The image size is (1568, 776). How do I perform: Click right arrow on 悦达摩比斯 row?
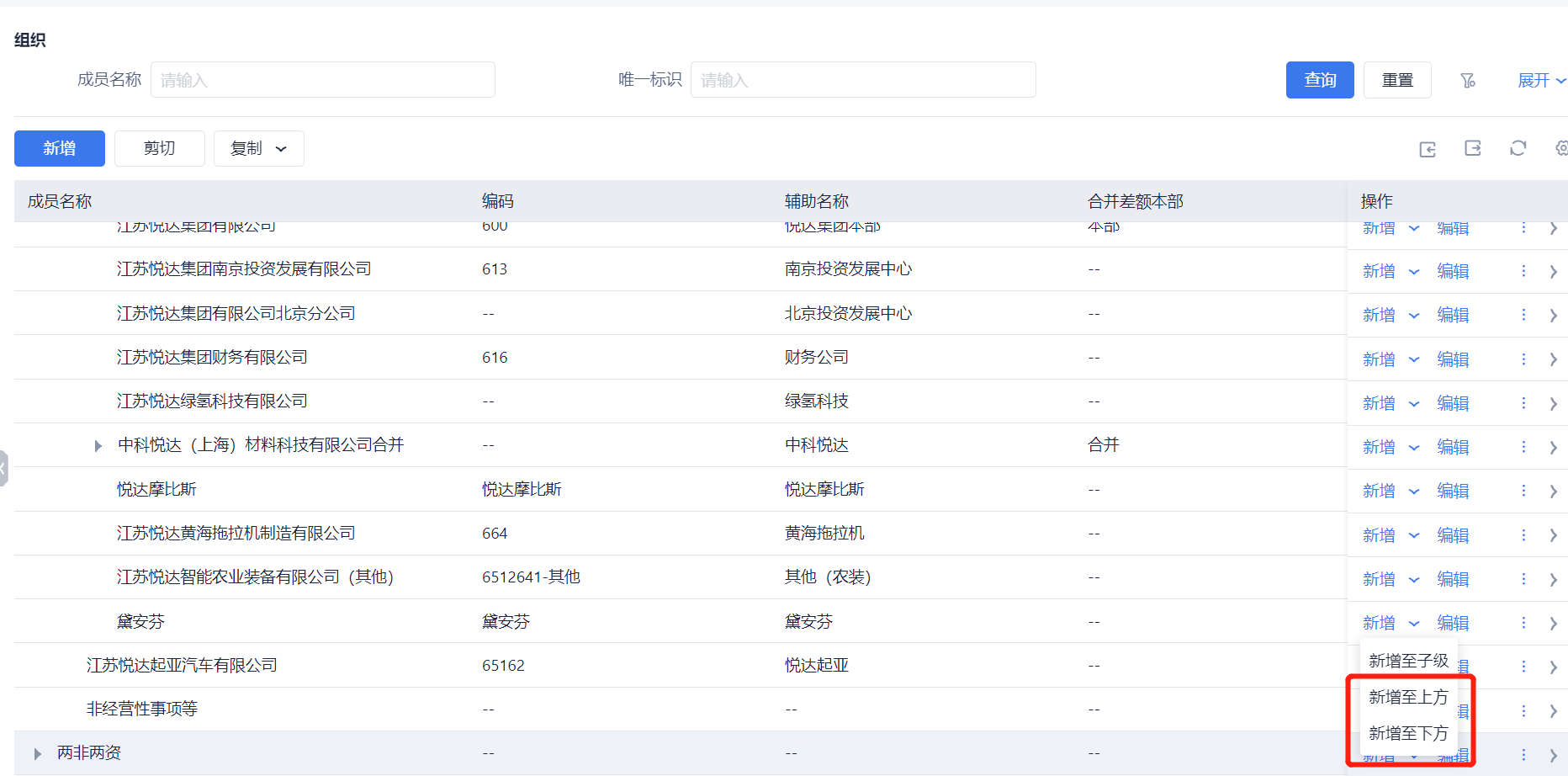pos(1553,492)
